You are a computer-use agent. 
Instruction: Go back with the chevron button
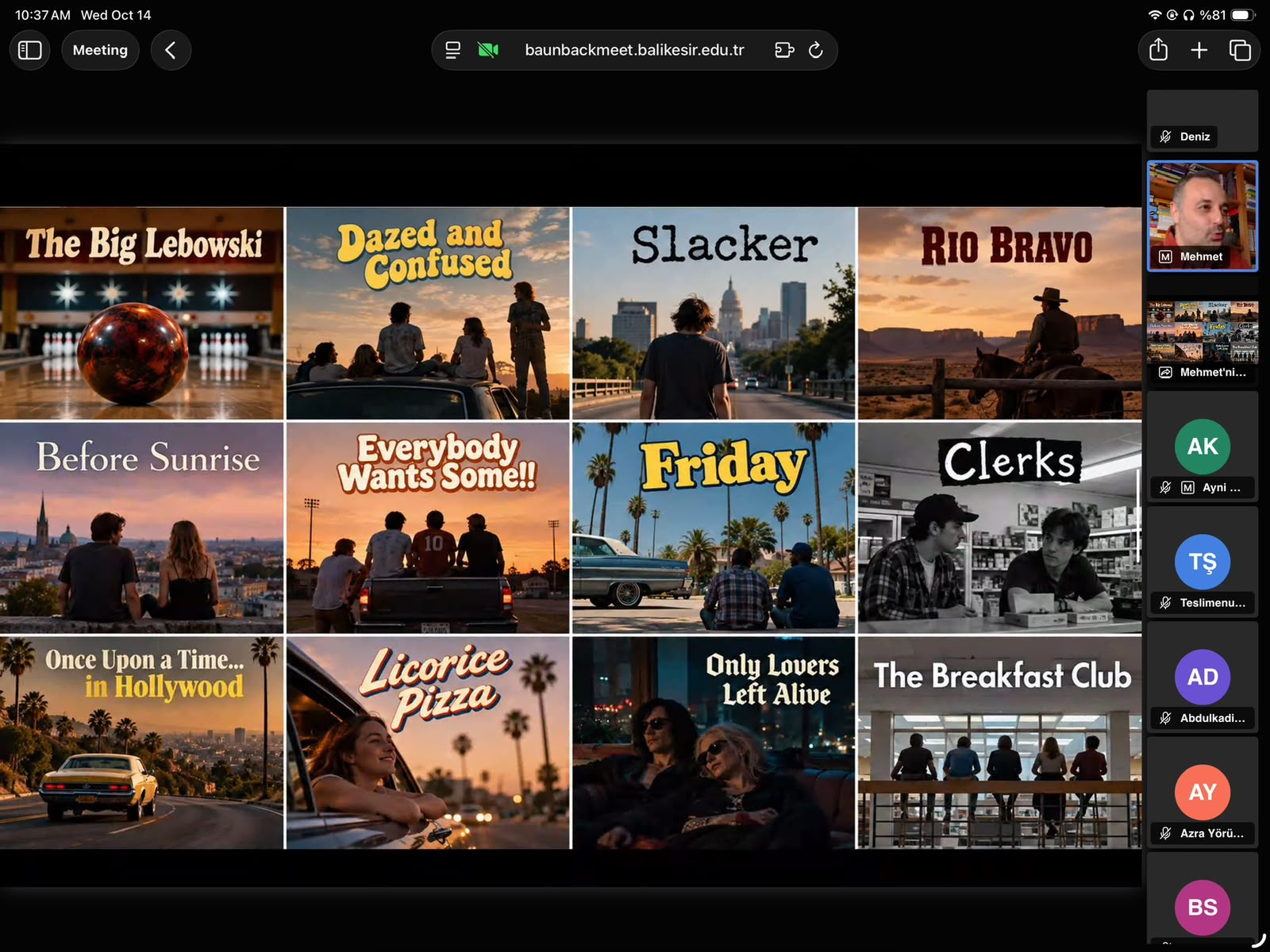pos(171,50)
